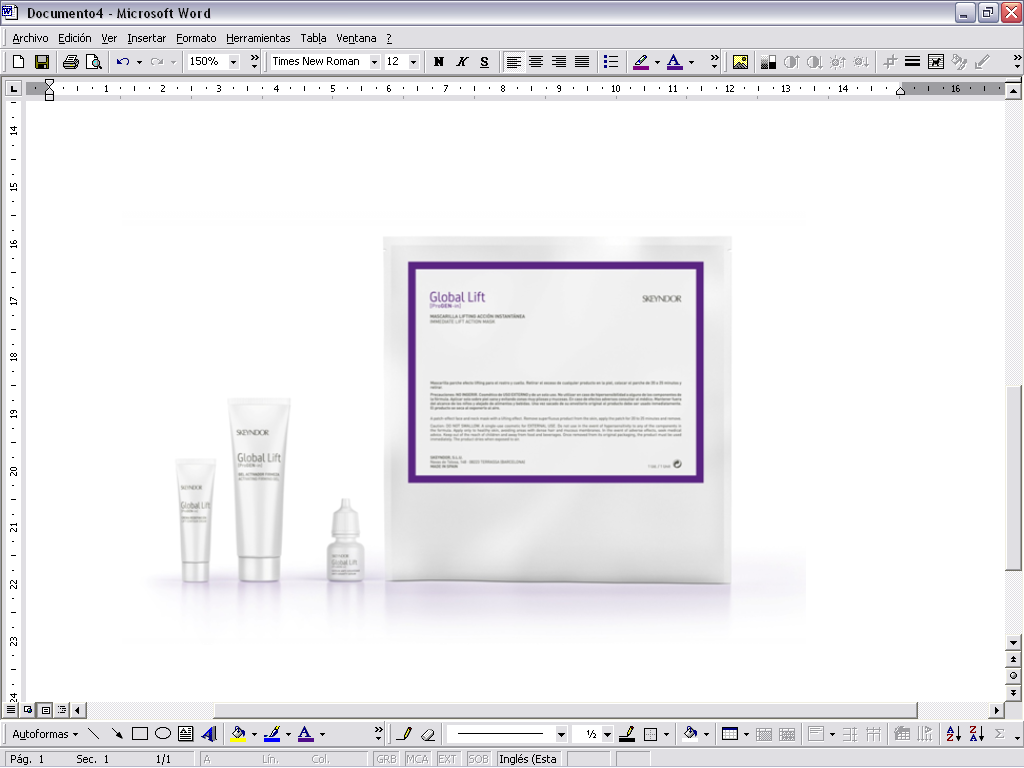Image resolution: width=1024 pixels, height=768 pixels.
Task: Undo the last action
Action: (123, 62)
